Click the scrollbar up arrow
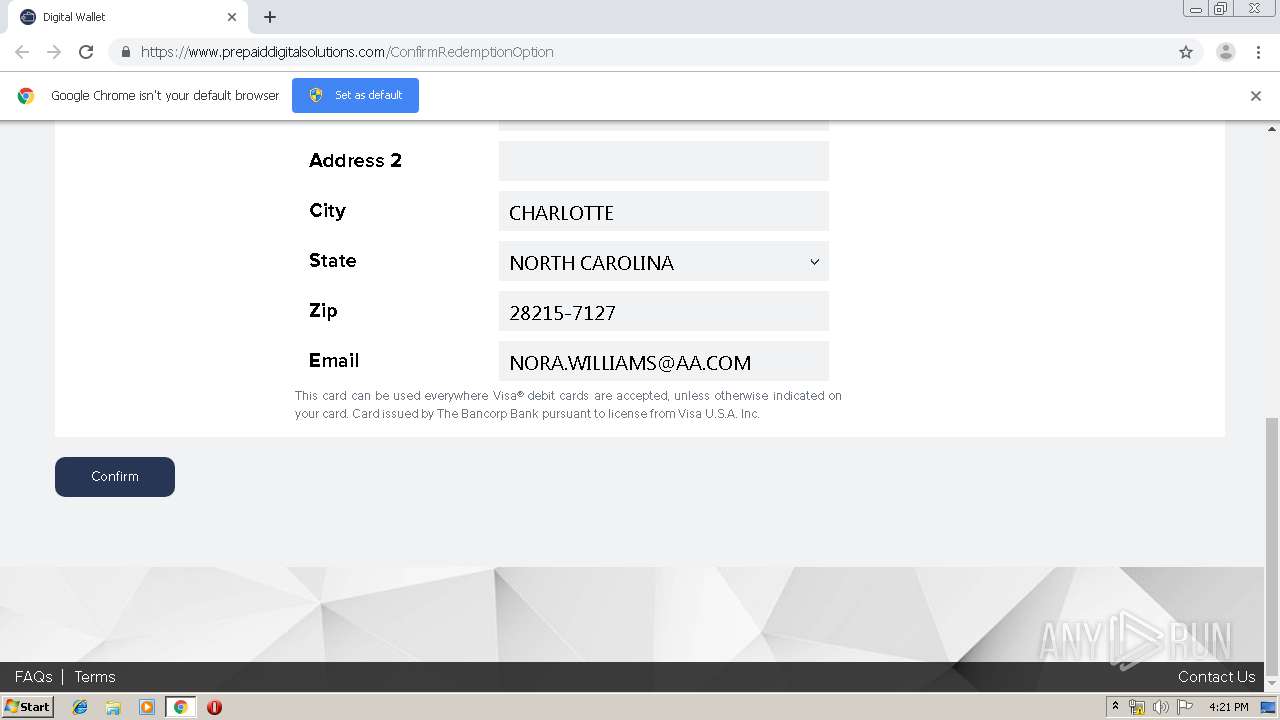This screenshot has width=1280, height=720. pos(1272,129)
